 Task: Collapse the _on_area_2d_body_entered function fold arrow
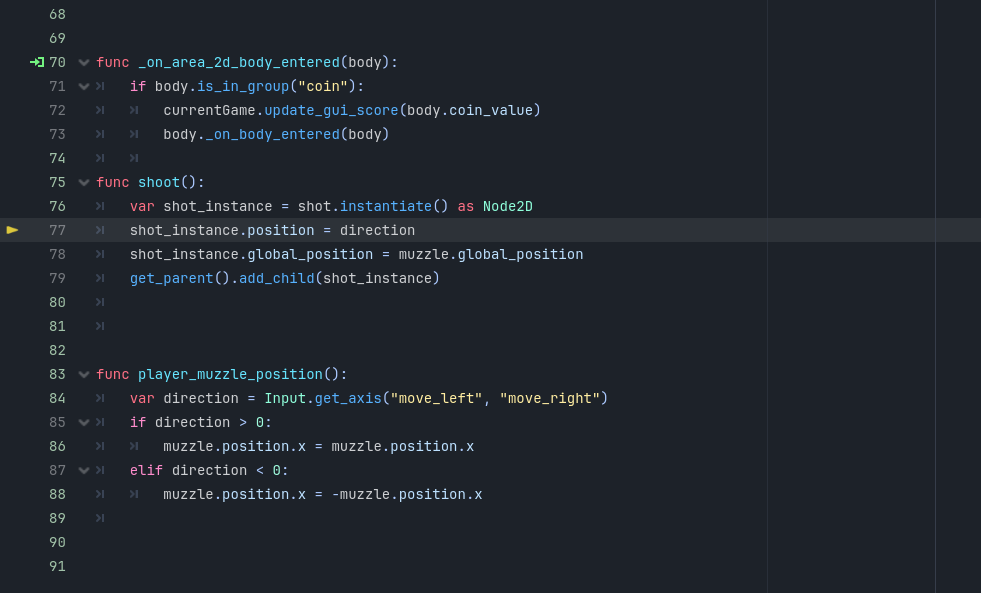[x=84, y=63]
